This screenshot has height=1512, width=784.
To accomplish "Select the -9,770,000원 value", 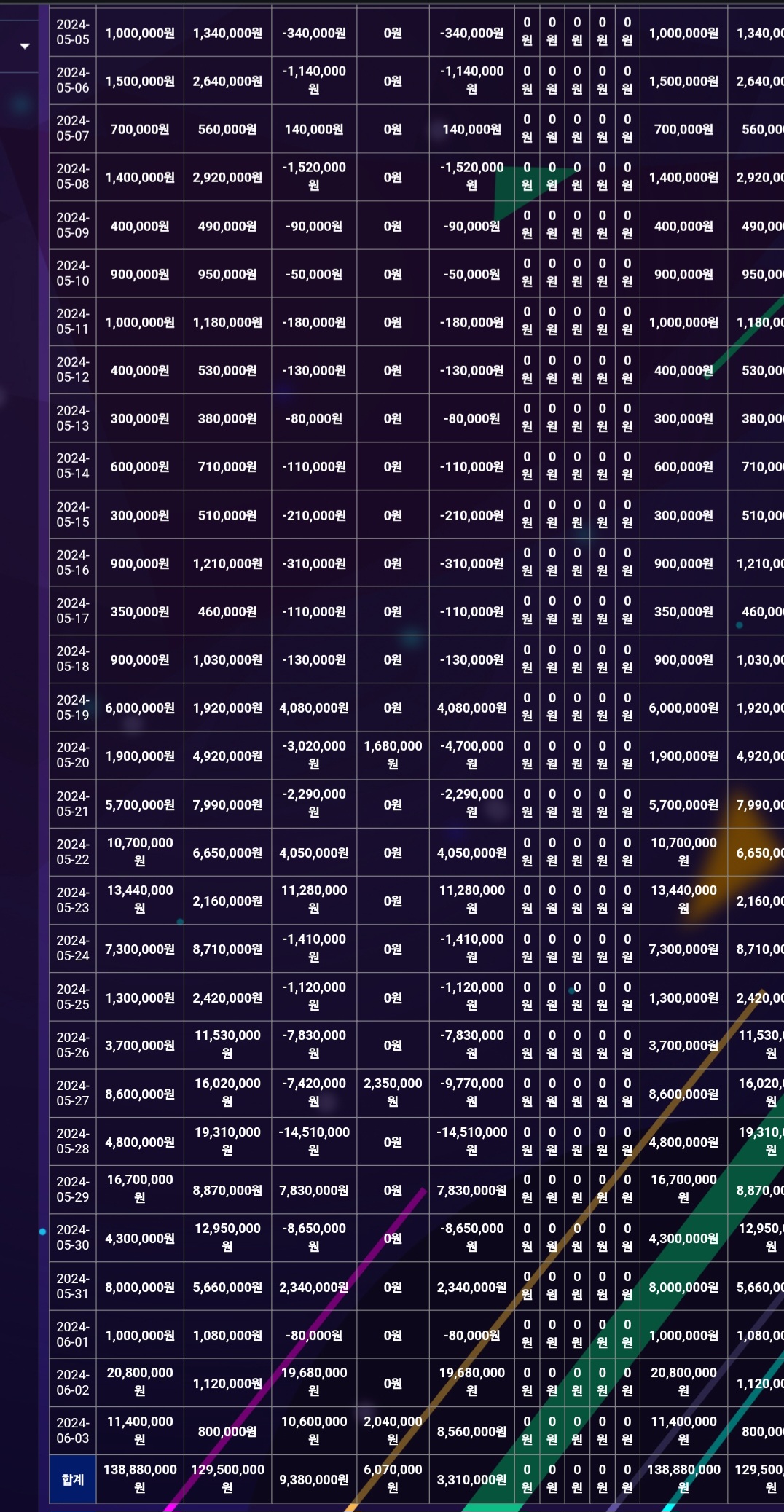I will (472, 1094).
